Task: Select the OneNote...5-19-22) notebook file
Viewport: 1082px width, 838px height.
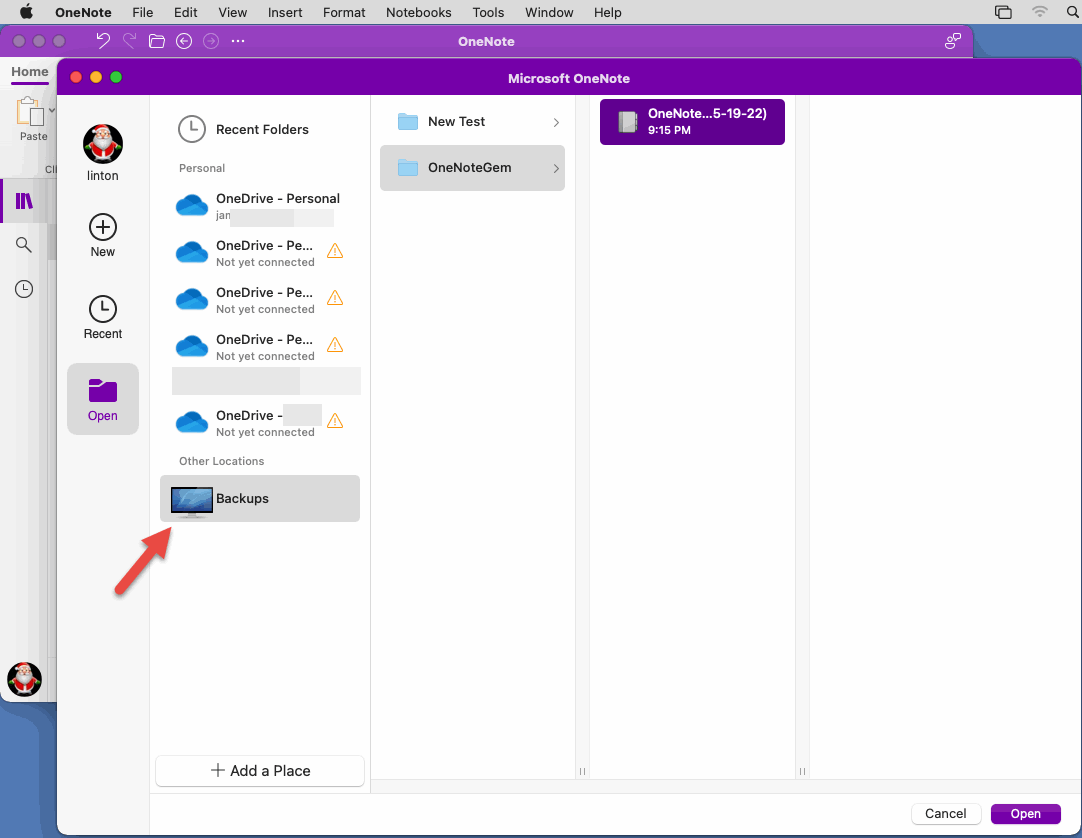Action: (692, 121)
